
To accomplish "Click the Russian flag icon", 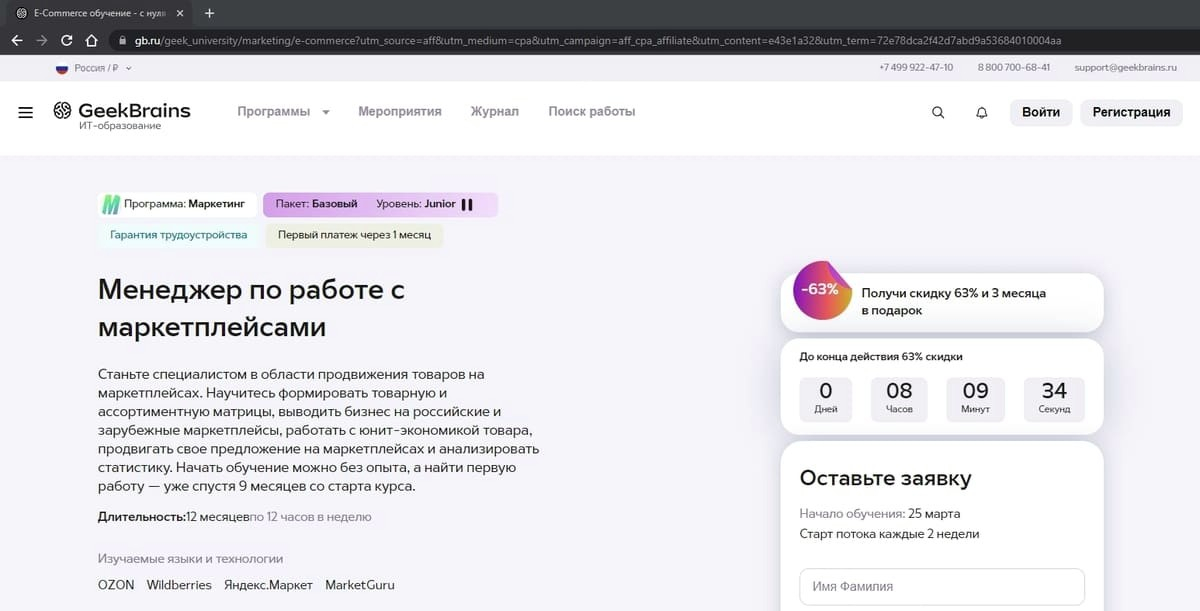I will pyautogui.click(x=61, y=68).
